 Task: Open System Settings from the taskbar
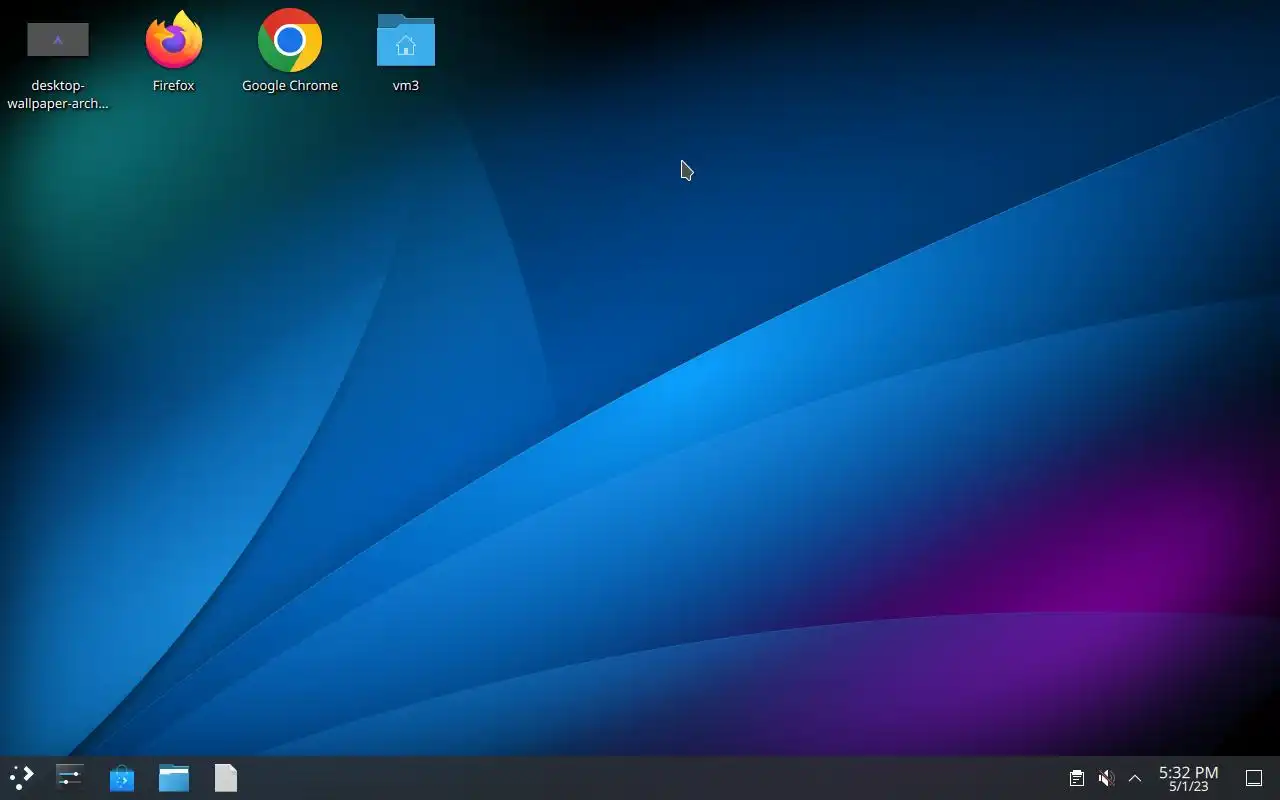coord(70,778)
